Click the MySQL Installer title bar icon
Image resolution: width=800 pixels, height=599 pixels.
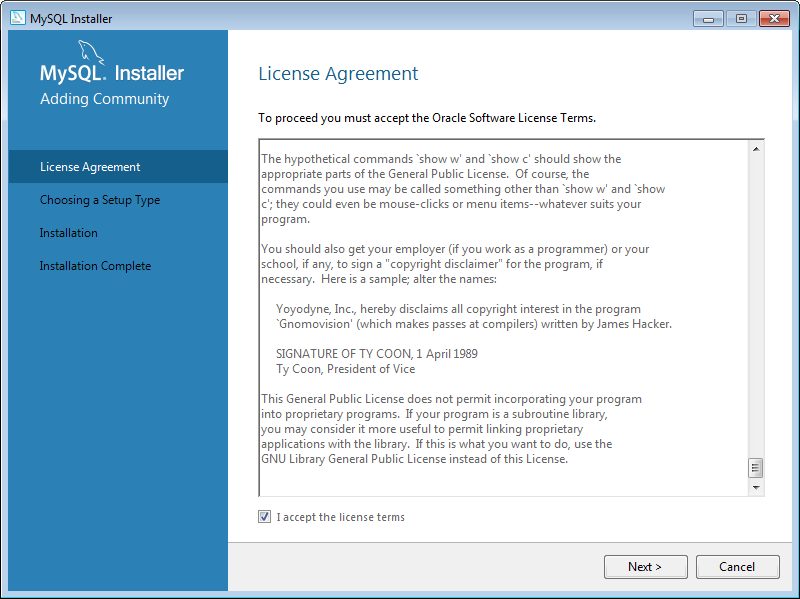click(17, 18)
